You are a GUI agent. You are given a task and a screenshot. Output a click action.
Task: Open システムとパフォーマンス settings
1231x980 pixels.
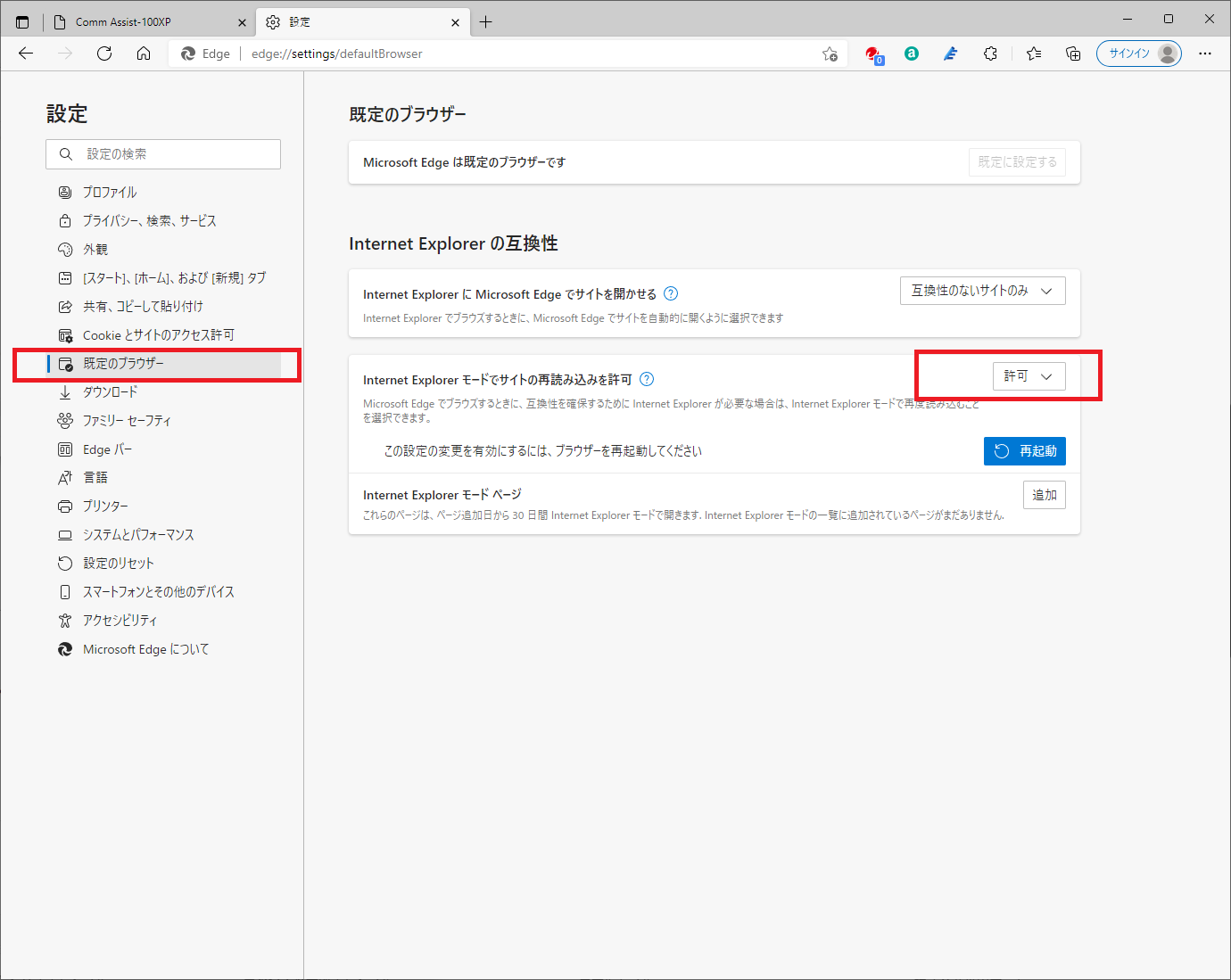(x=163, y=535)
